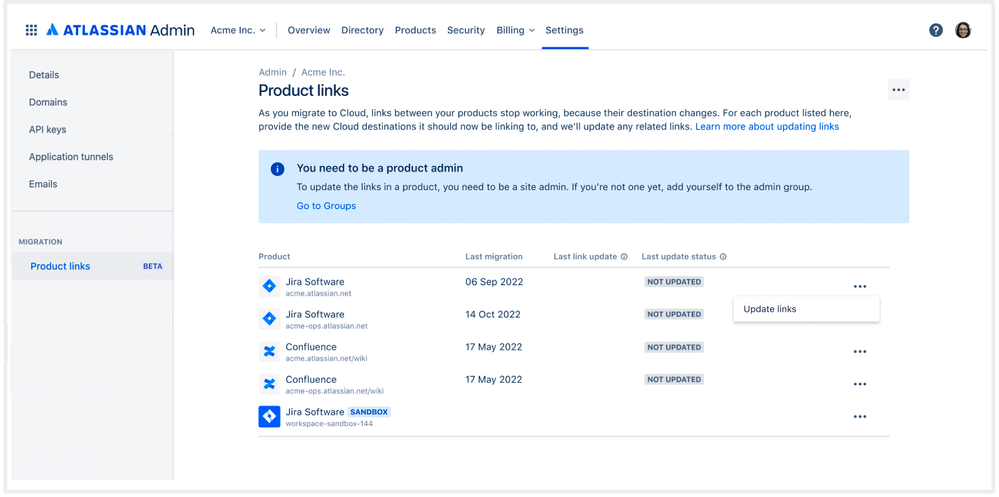The height and width of the screenshot is (497, 999).
Task: Click the Last migration column header
Action: pyautogui.click(x=494, y=257)
